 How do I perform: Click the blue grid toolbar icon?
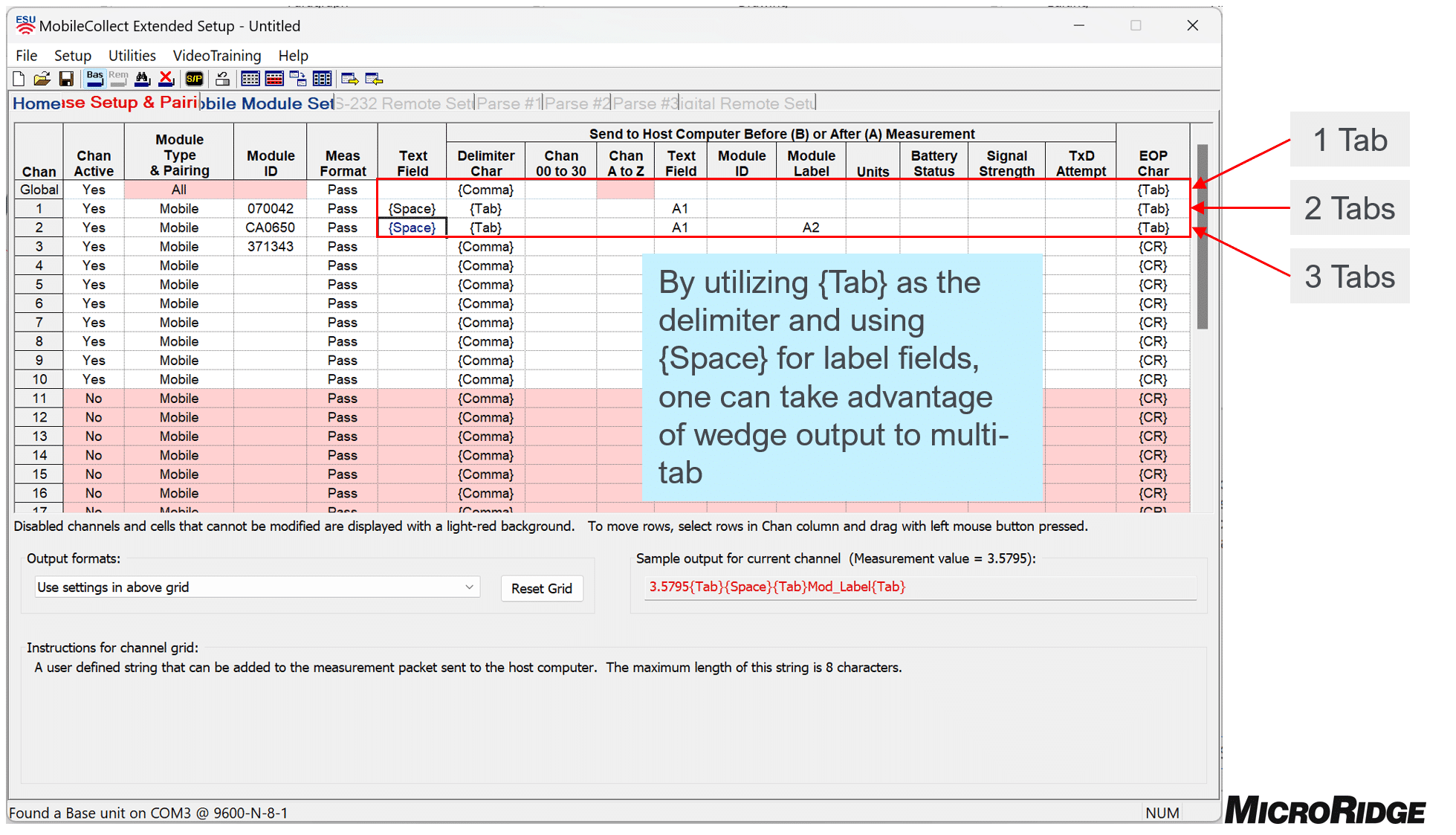coord(250,79)
